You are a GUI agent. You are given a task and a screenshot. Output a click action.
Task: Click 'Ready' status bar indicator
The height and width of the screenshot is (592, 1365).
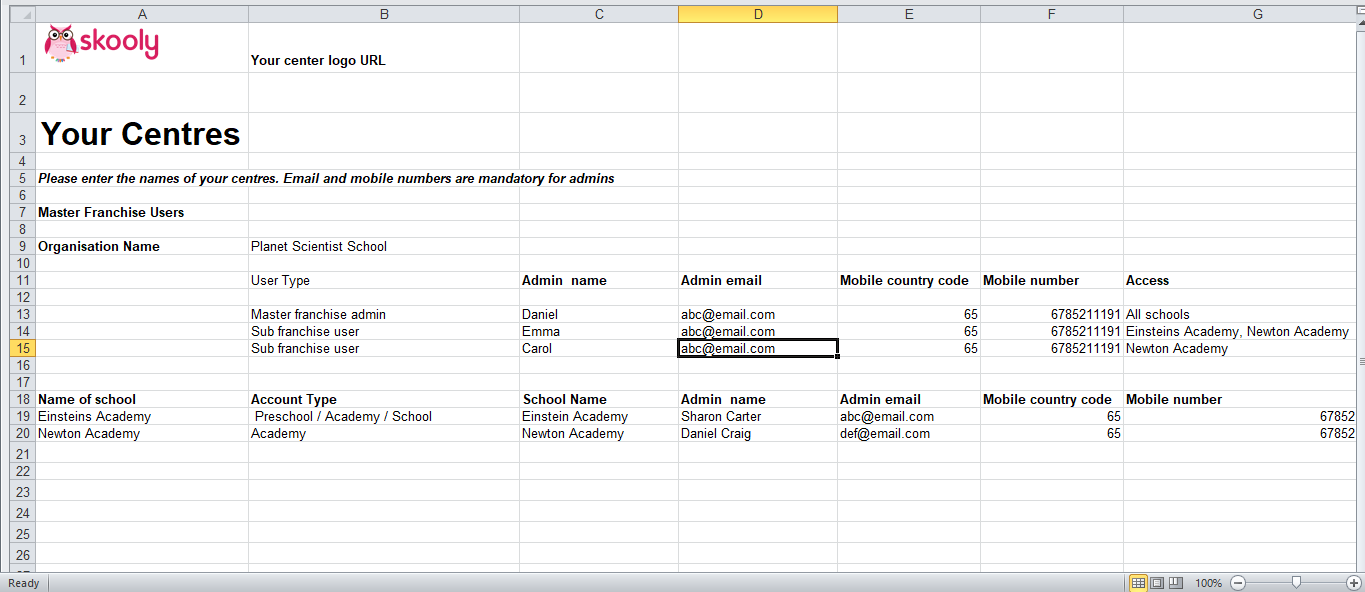23,583
